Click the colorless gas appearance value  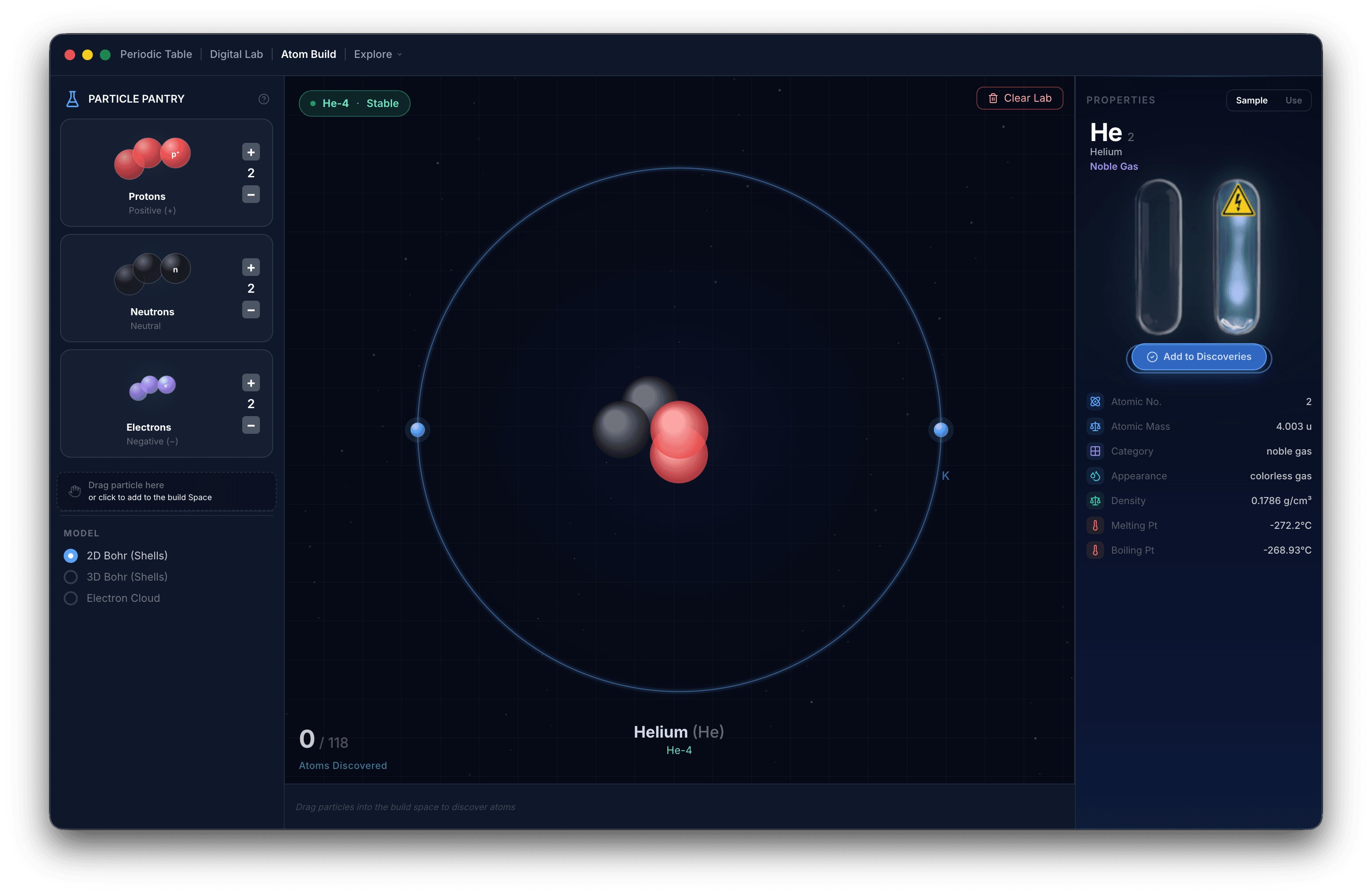pyautogui.click(x=1281, y=476)
